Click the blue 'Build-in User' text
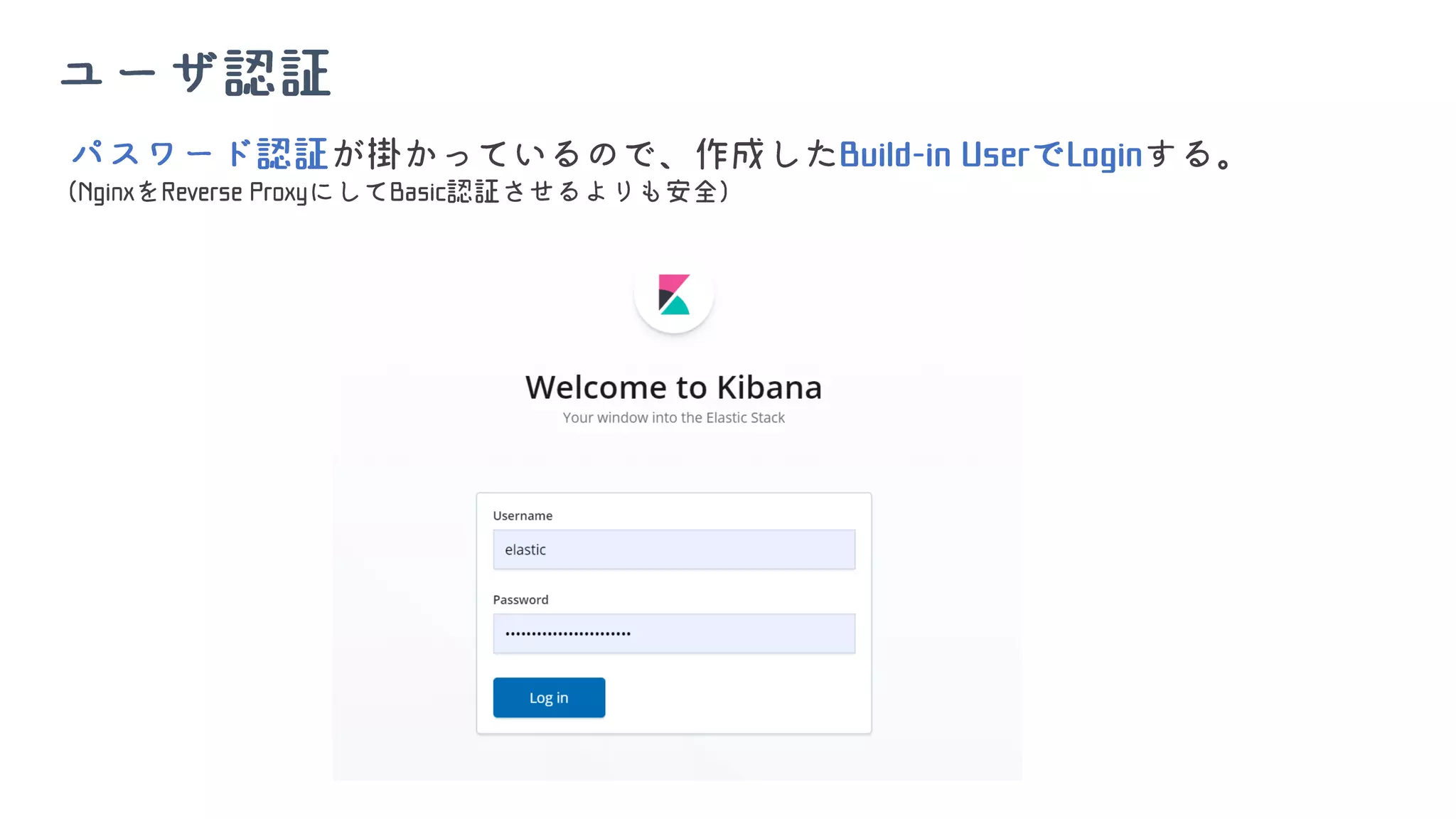 933,154
